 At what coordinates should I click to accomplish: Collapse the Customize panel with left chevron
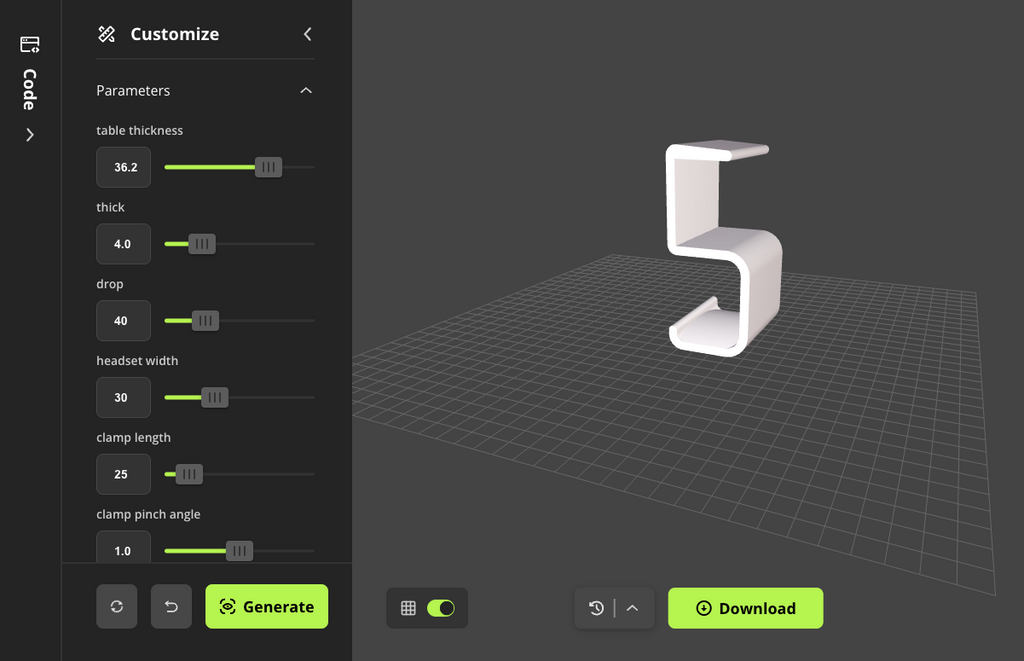pyautogui.click(x=308, y=34)
